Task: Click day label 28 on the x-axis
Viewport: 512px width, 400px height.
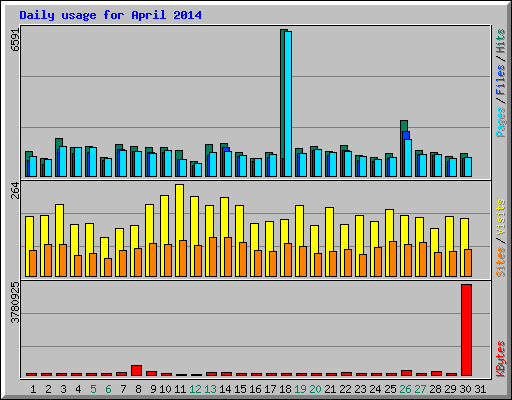Action: pos(435,389)
